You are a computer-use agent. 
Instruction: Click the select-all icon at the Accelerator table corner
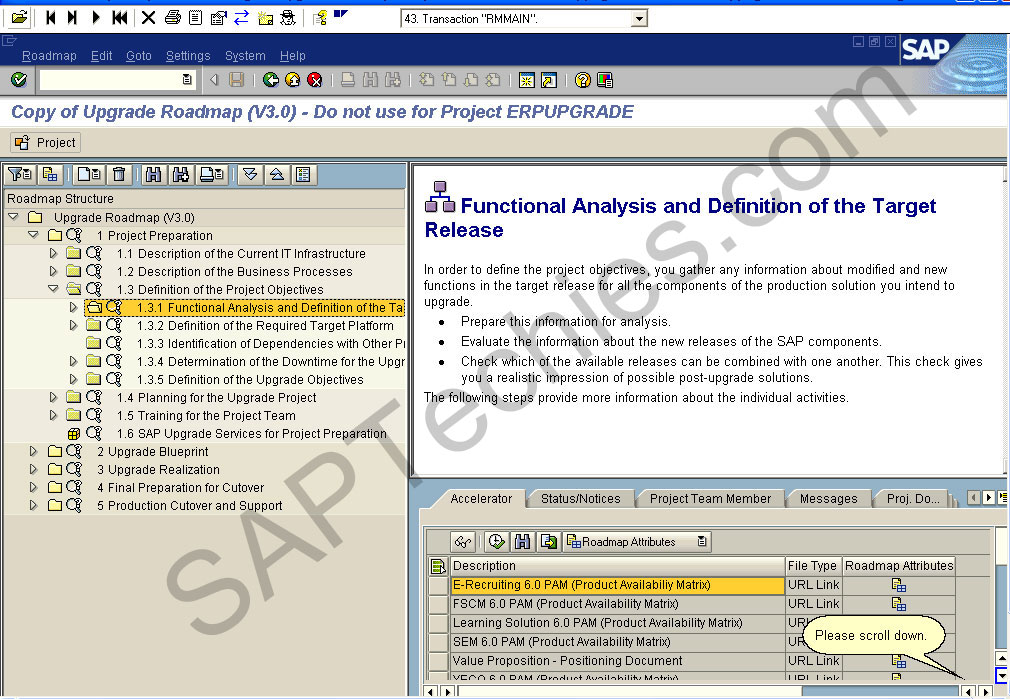coord(438,566)
